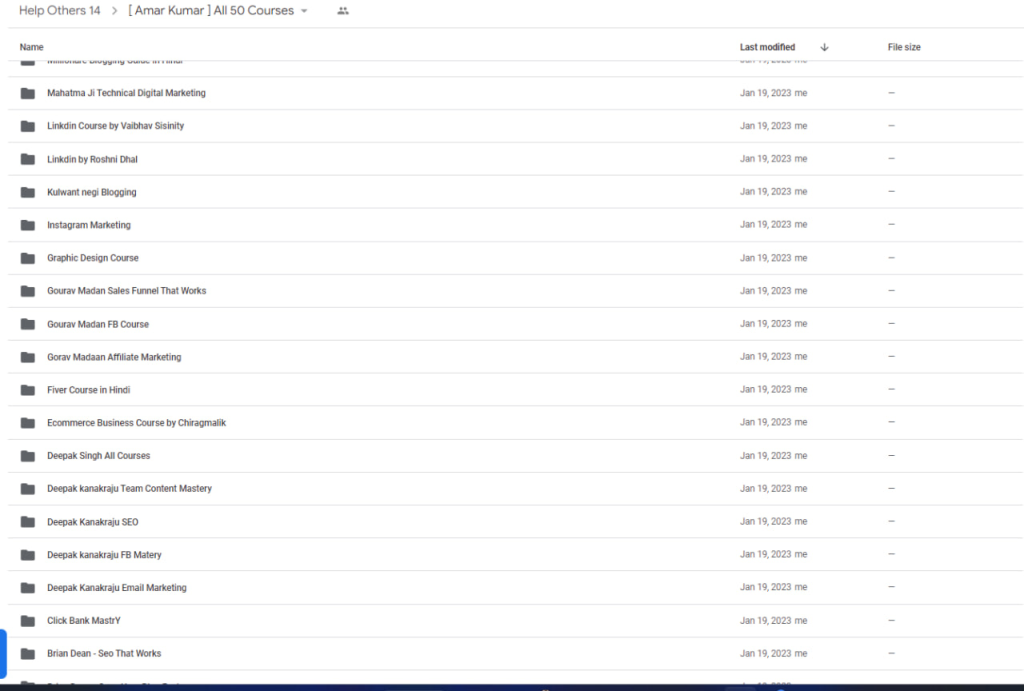This screenshot has width=1024, height=691.
Task: Select Deepak Singh All Courses folder name
Action: coord(99,455)
